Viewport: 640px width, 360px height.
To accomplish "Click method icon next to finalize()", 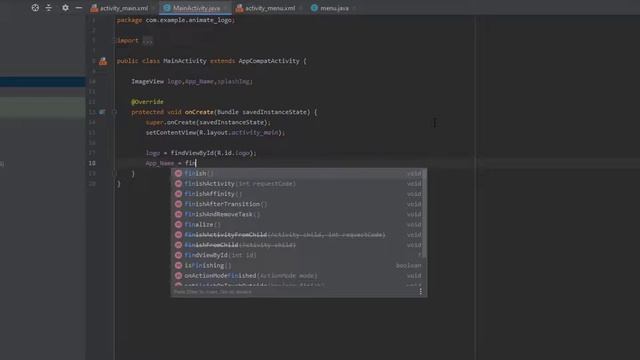I will tap(178, 224).
